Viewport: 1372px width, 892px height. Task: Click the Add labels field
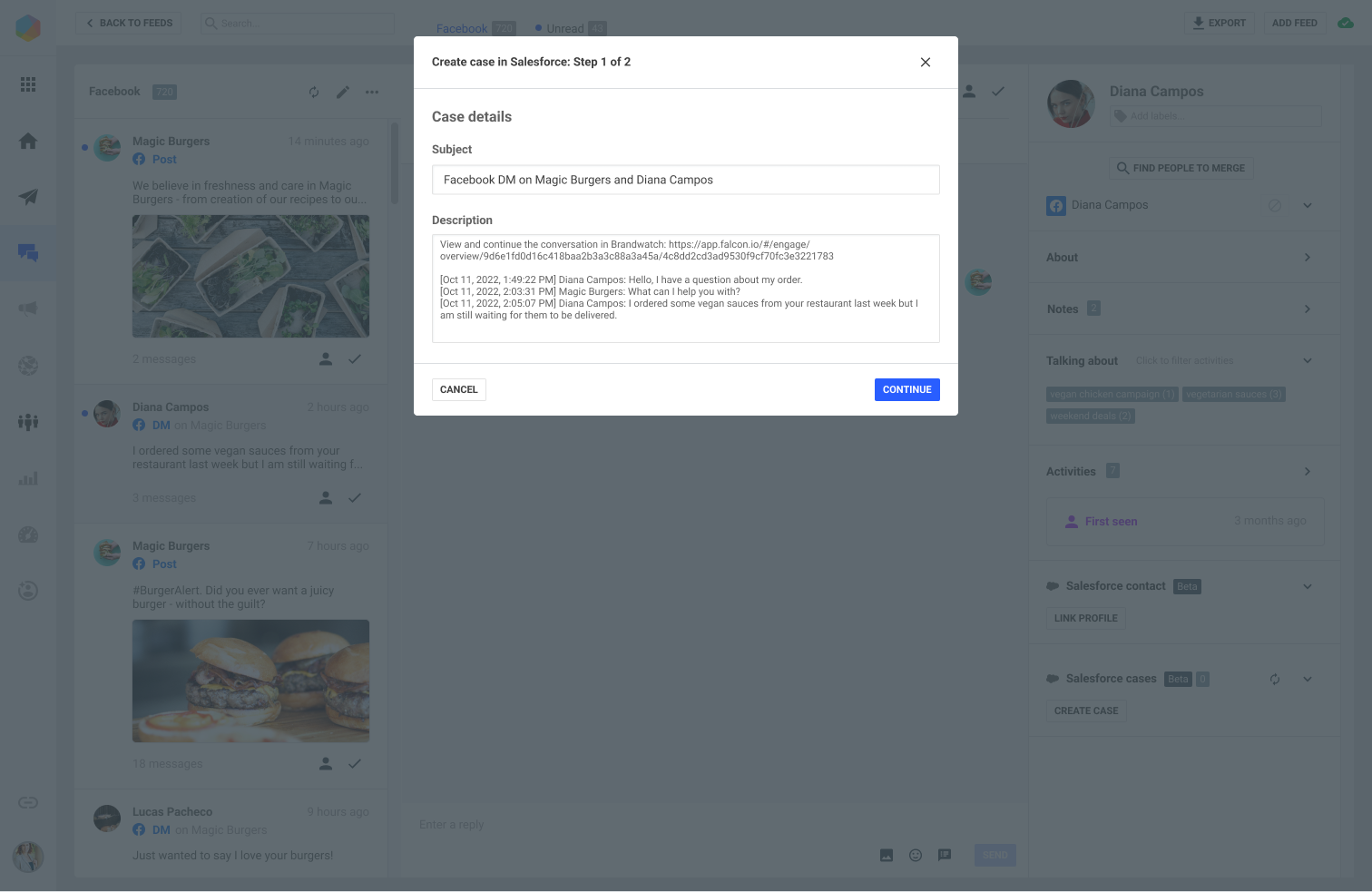point(1216,116)
